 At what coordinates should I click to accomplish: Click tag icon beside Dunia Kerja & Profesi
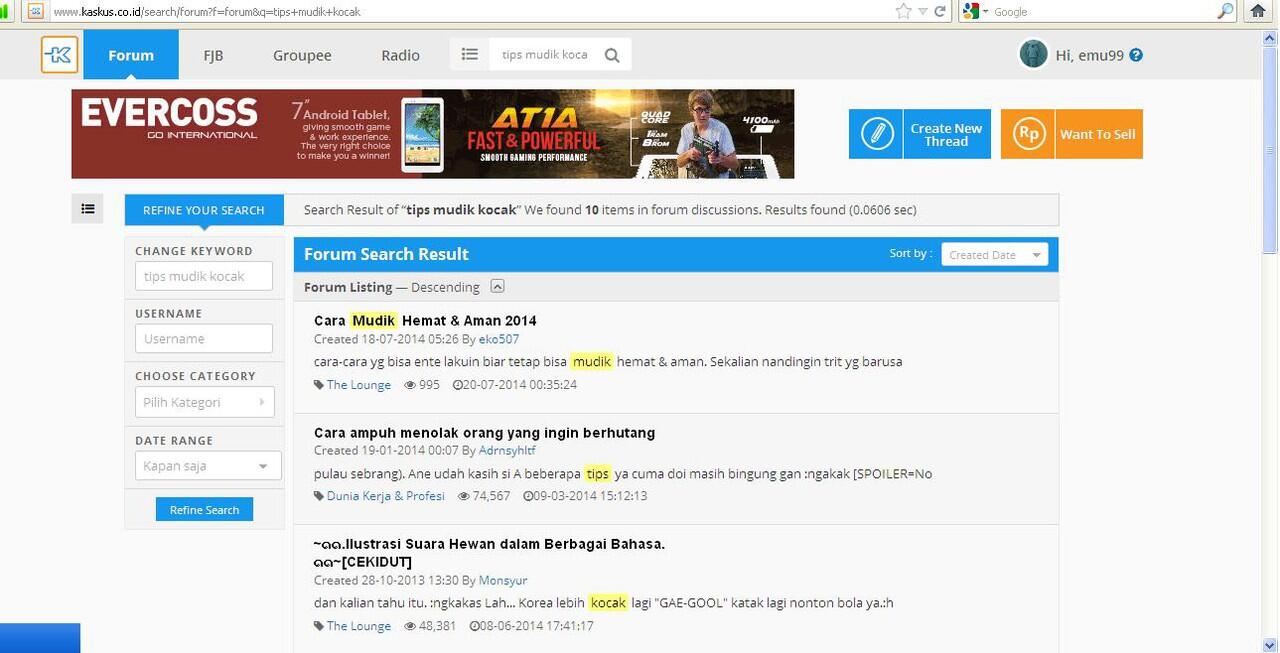coord(319,496)
